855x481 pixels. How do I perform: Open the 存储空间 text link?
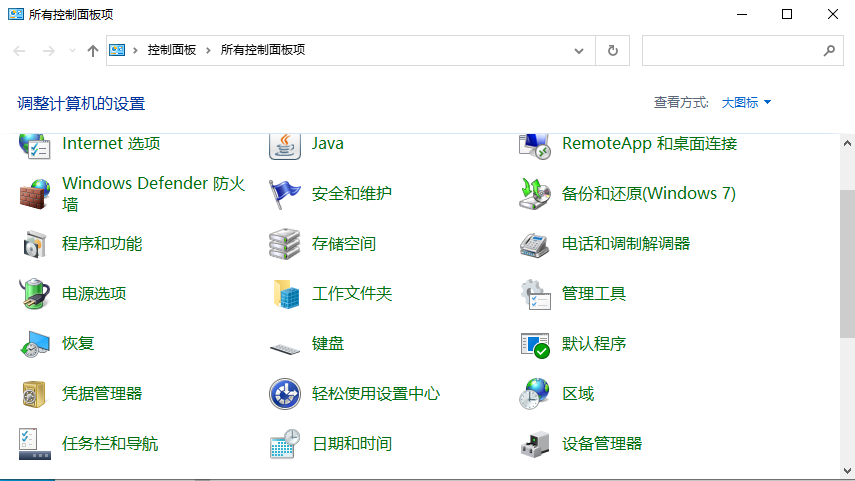pyautogui.click(x=344, y=244)
